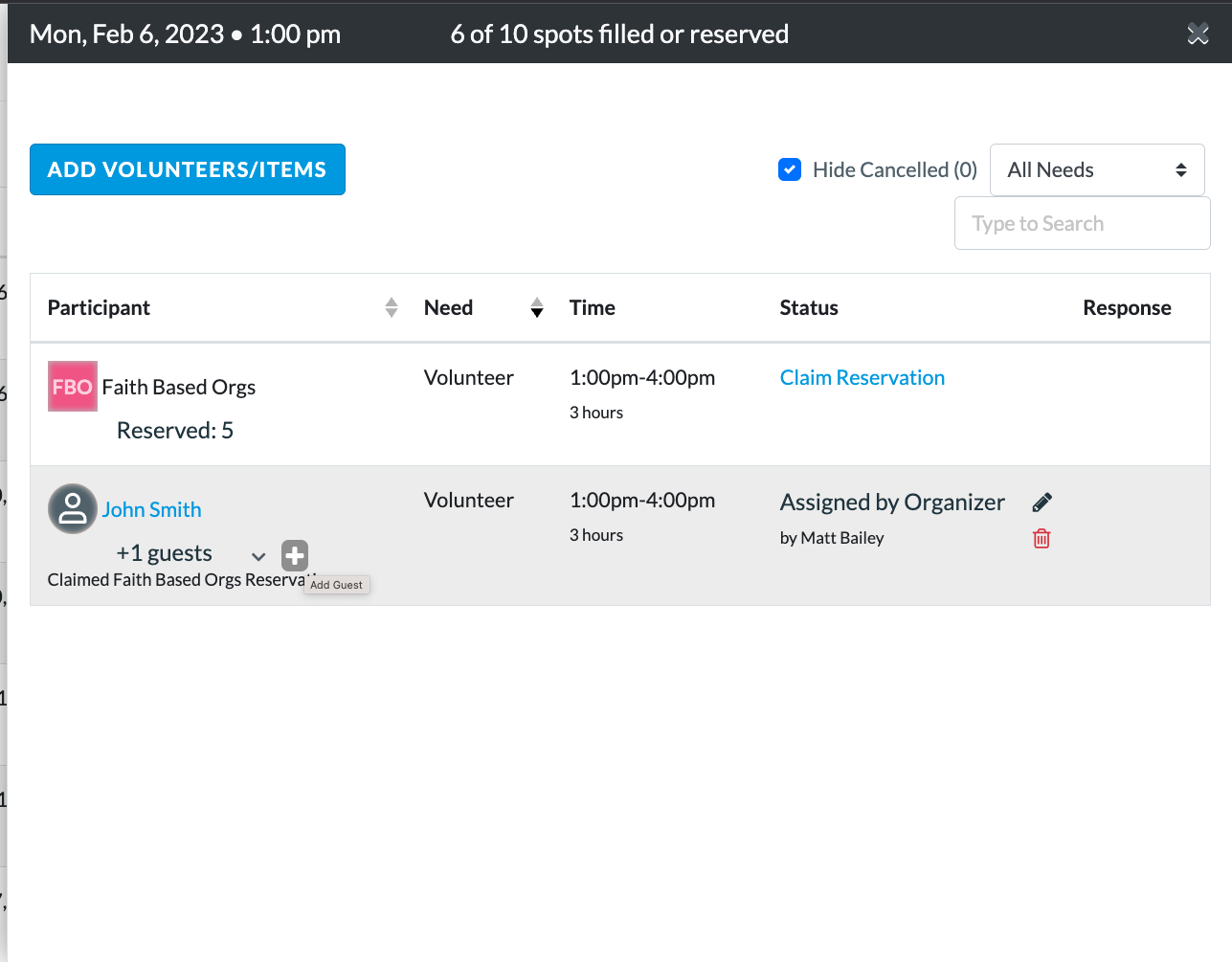Delete John Smith's assignment with trash icon
Viewport: 1232px width, 962px height.
pos(1042,539)
